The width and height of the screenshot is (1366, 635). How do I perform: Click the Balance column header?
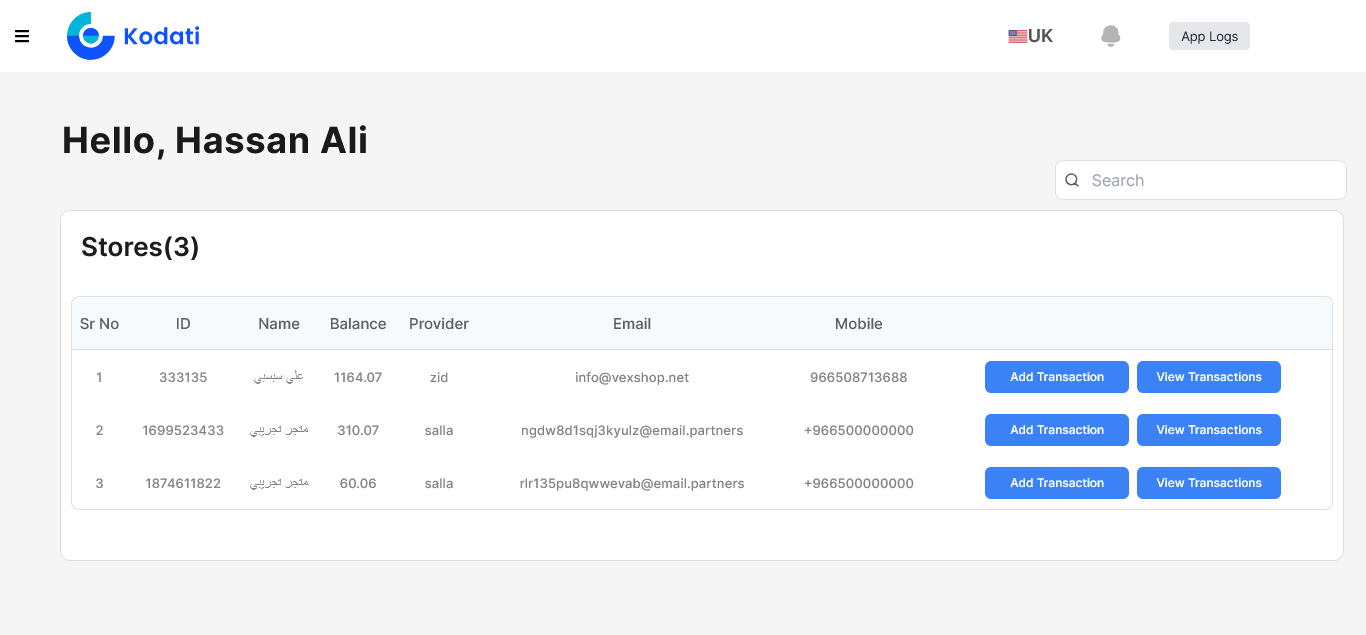coord(358,324)
